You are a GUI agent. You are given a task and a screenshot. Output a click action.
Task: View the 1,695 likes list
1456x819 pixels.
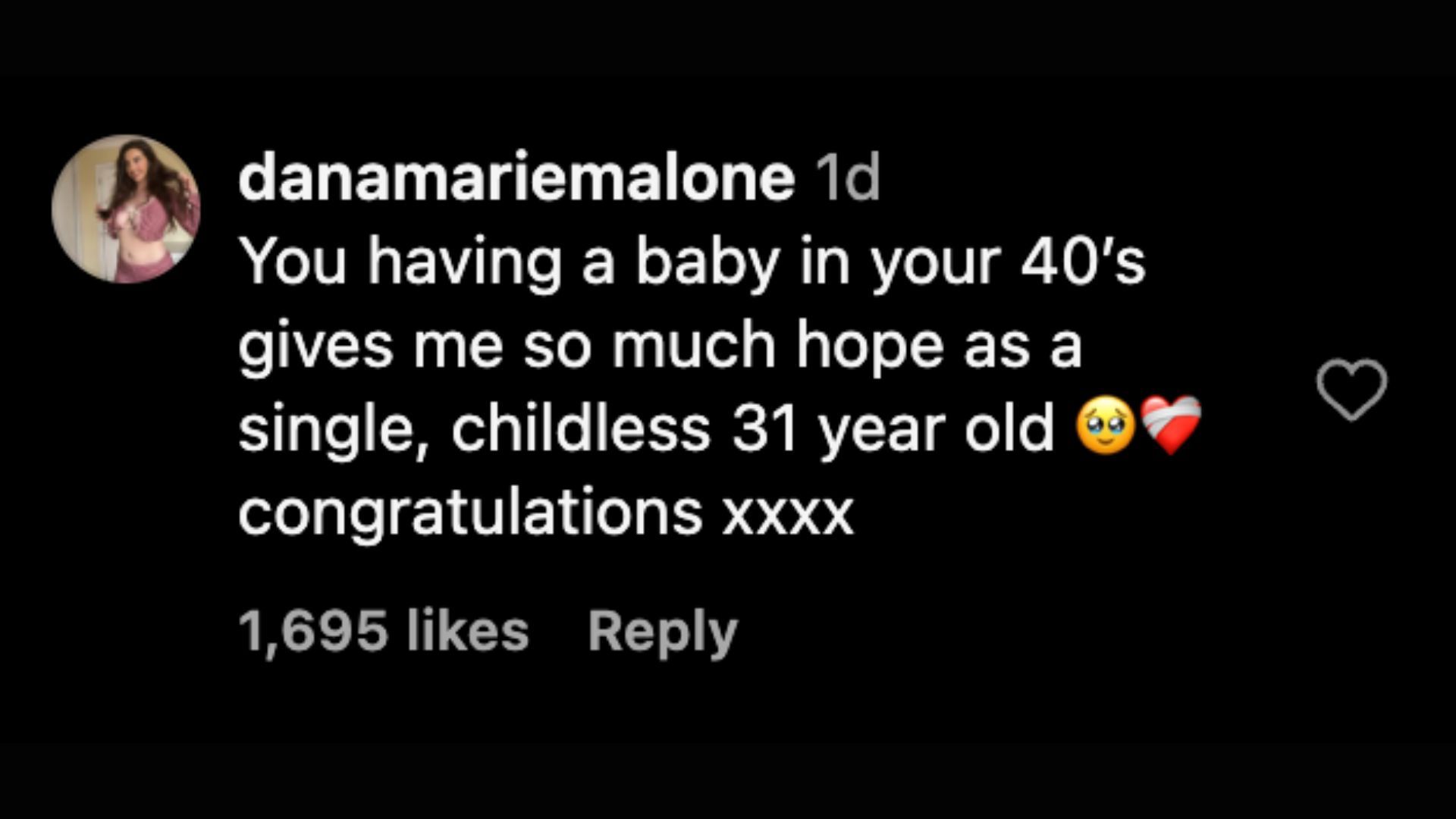tap(384, 631)
